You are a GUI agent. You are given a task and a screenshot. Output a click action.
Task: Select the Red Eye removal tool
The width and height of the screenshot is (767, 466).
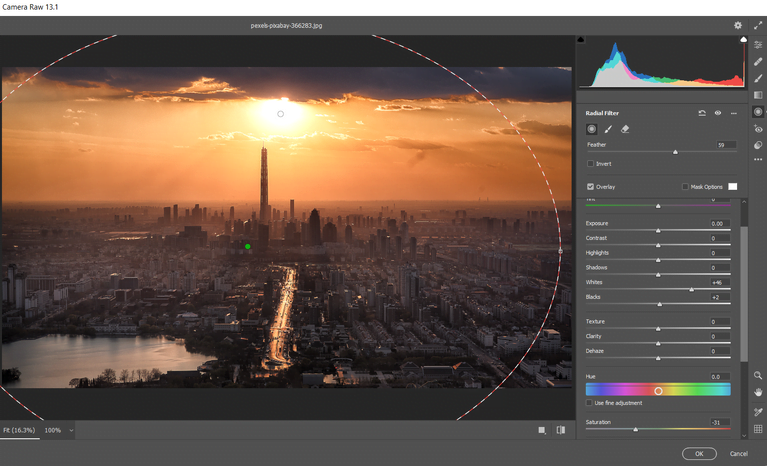pyautogui.click(x=758, y=129)
